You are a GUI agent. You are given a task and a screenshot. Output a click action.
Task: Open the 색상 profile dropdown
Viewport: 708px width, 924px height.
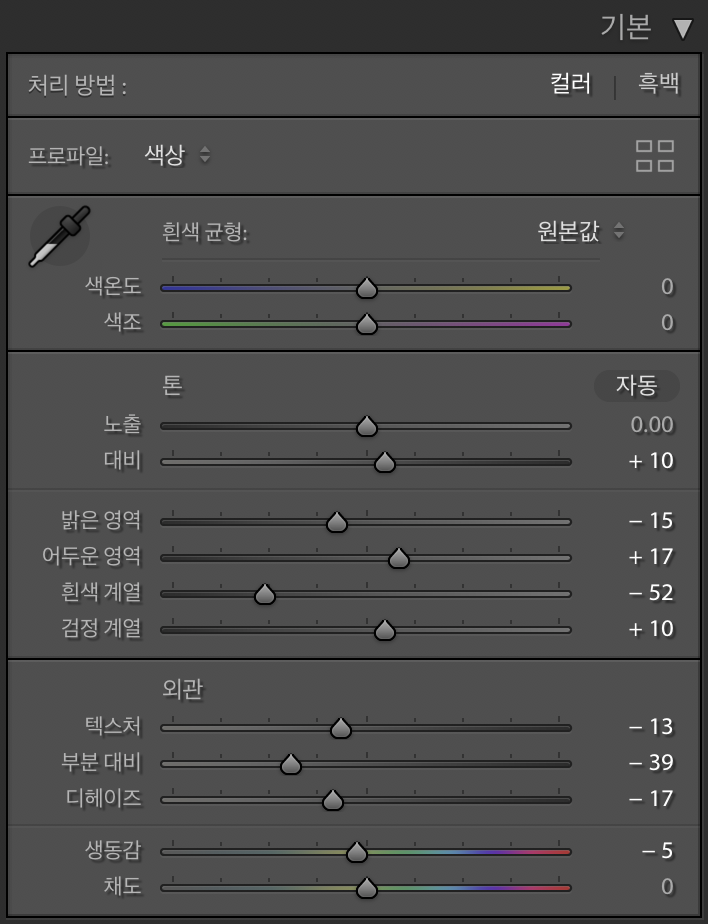click(177, 155)
